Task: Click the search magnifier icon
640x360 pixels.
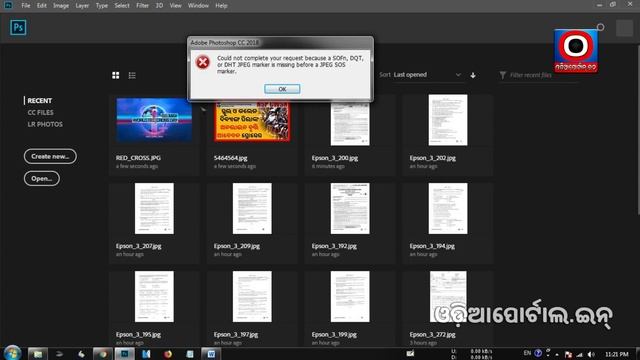Action: [600, 27]
